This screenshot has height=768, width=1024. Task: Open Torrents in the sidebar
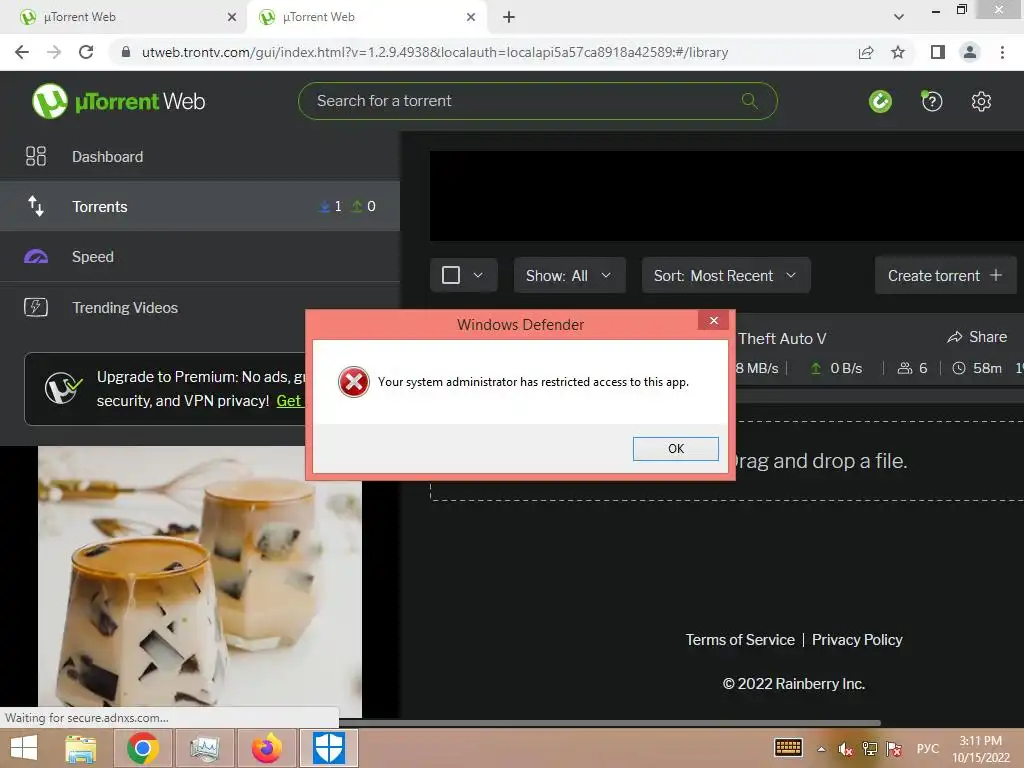200,206
